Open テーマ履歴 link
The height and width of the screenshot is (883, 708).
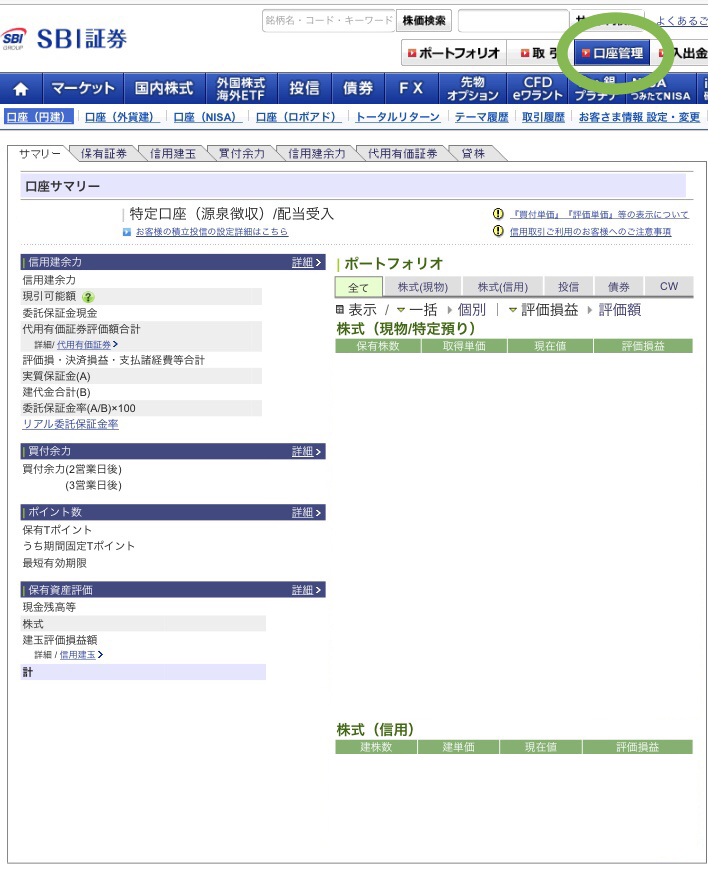click(x=482, y=117)
